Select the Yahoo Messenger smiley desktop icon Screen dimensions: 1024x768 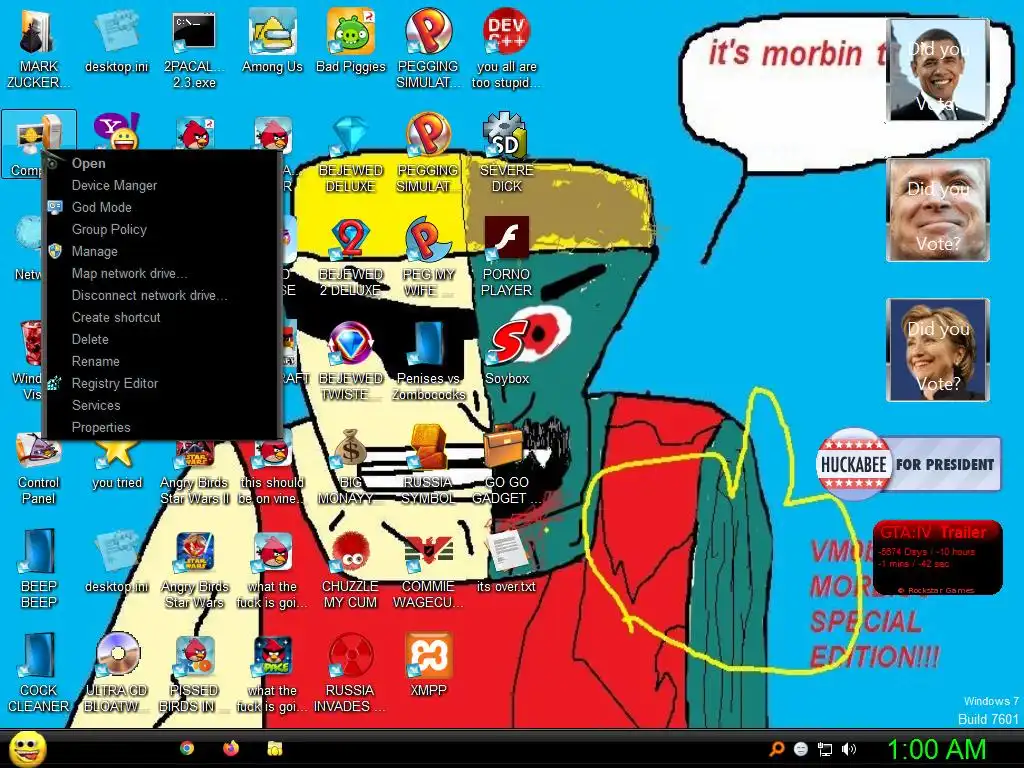point(116,131)
